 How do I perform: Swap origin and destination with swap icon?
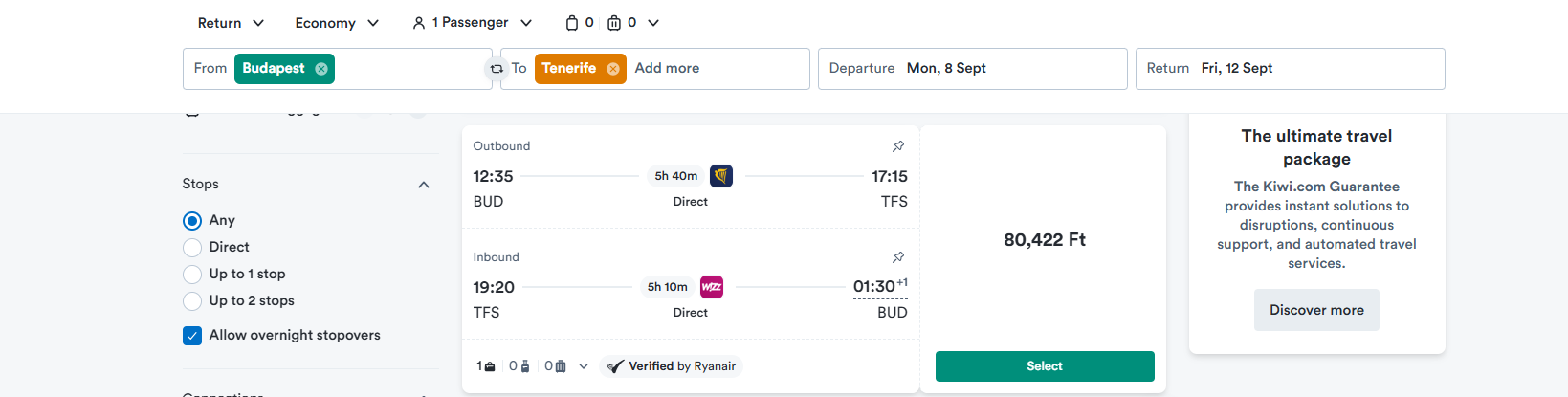point(497,69)
